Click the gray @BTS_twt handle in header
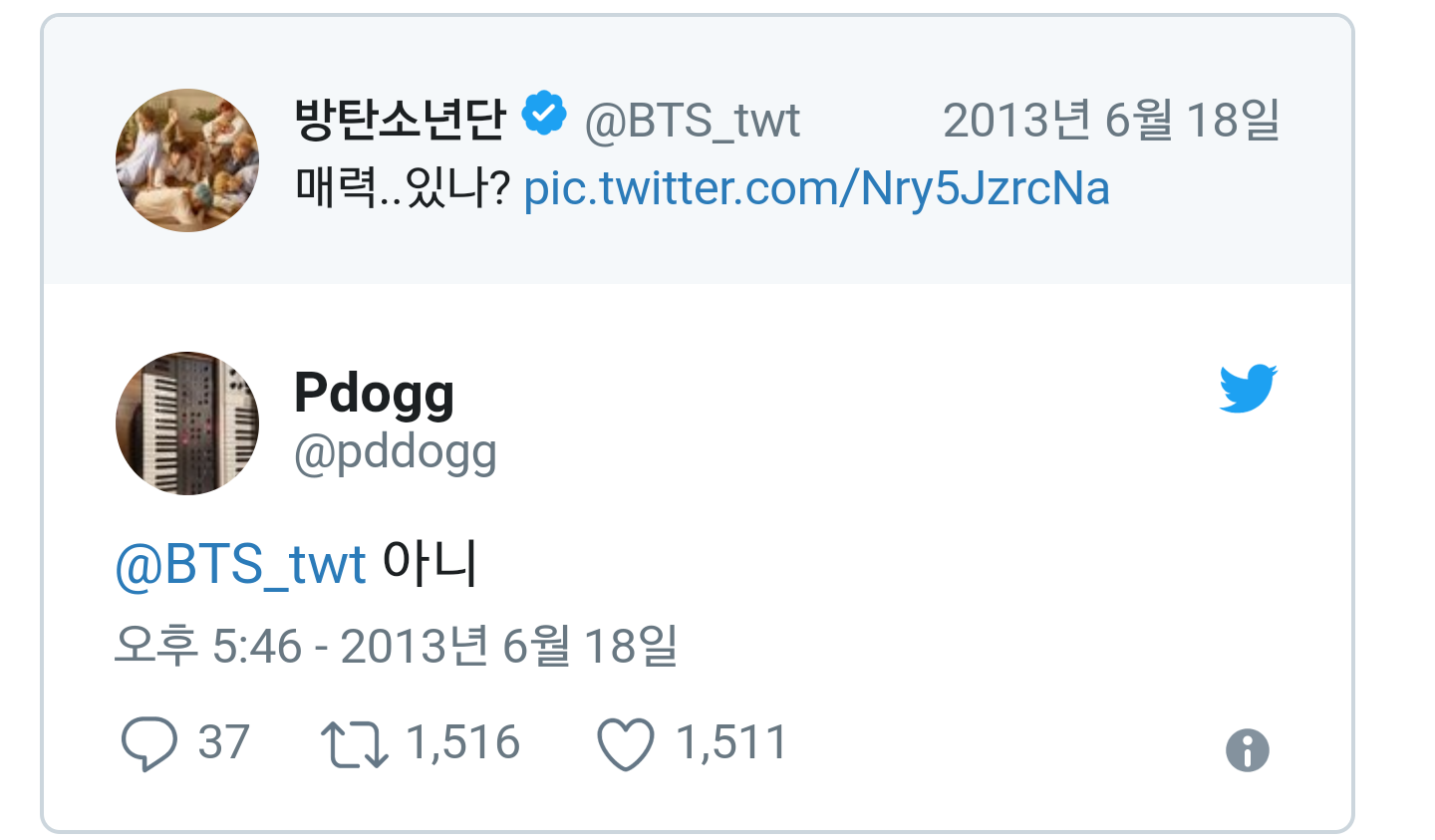This screenshot has height=840, width=1435. click(x=692, y=121)
